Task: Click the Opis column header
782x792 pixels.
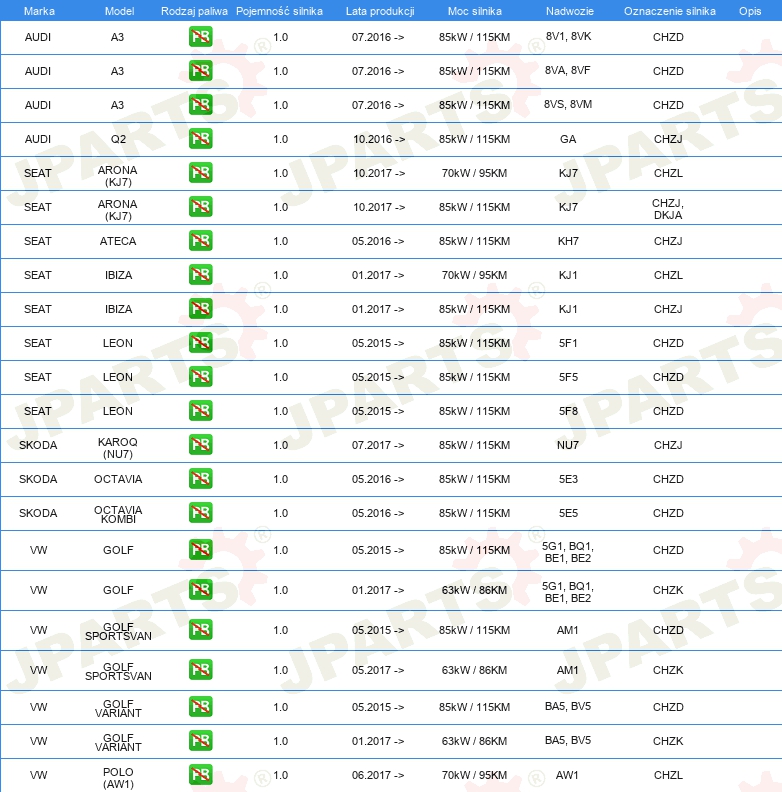Action: (x=750, y=11)
